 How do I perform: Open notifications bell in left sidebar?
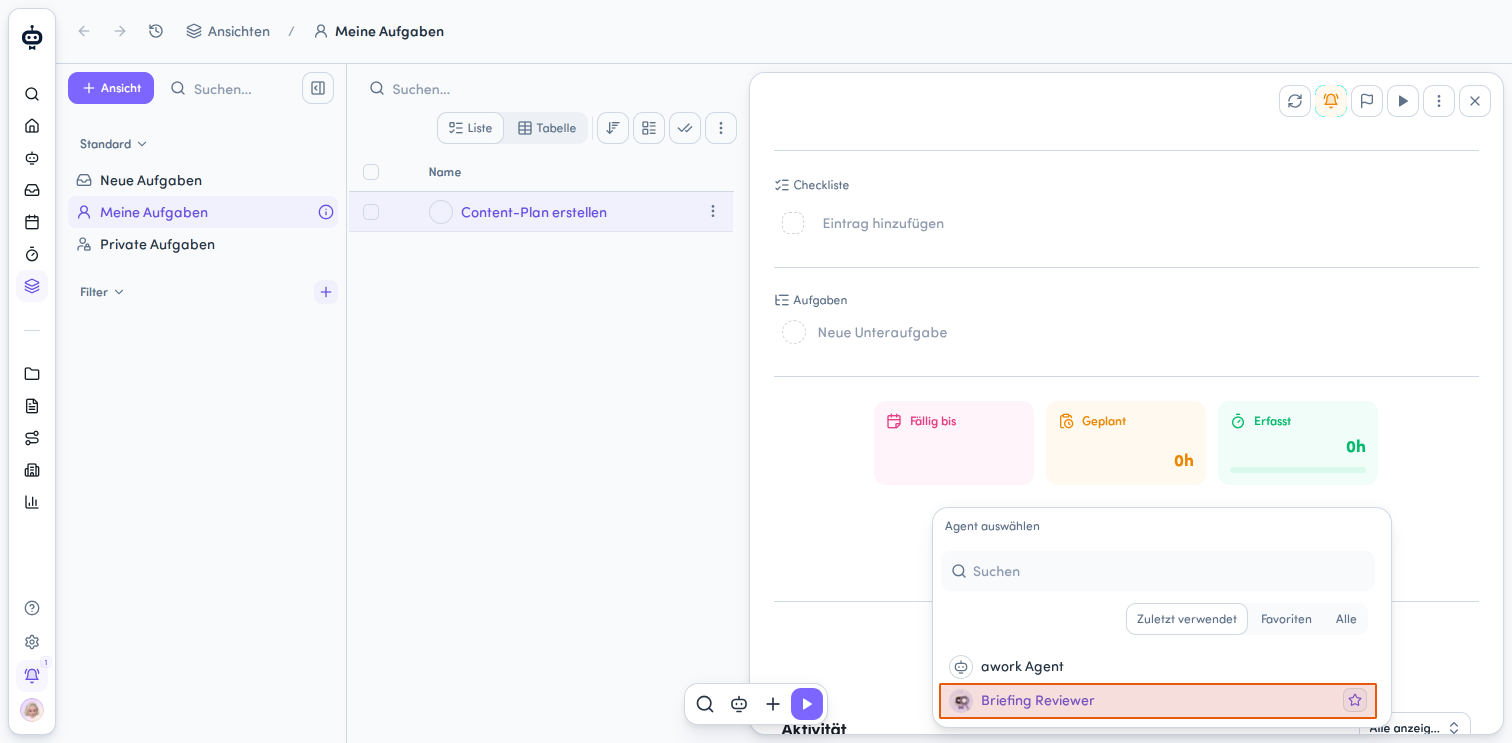point(32,675)
